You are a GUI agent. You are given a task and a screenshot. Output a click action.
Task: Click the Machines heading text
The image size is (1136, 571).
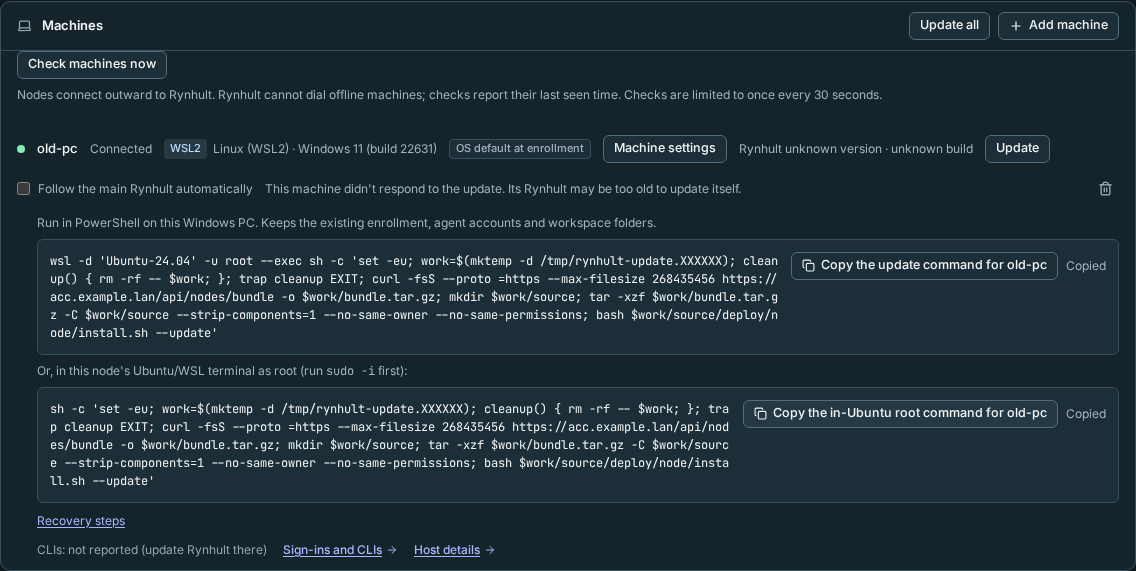(72, 25)
